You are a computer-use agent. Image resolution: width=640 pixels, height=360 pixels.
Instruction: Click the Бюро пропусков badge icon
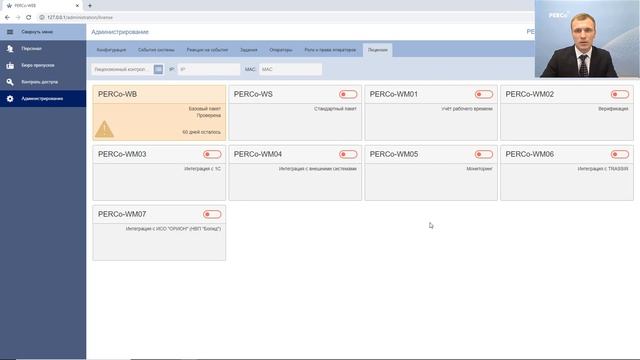pyautogui.click(x=10, y=65)
